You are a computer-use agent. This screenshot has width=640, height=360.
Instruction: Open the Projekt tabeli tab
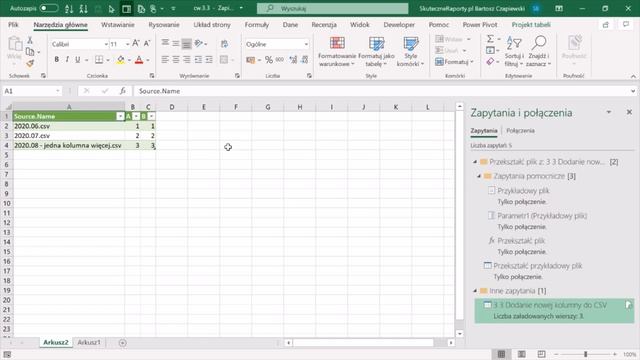pyautogui.click(x=531, y=25)
